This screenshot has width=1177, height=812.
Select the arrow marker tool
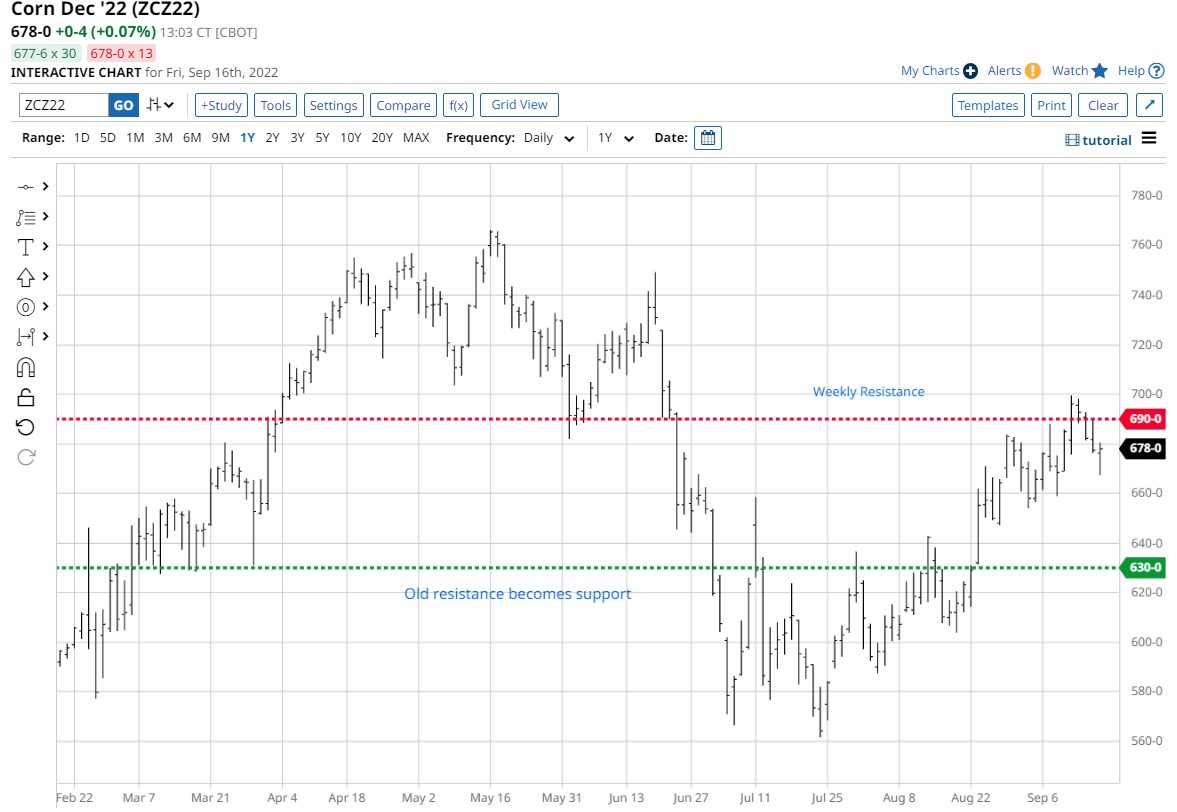click(26, 276)
